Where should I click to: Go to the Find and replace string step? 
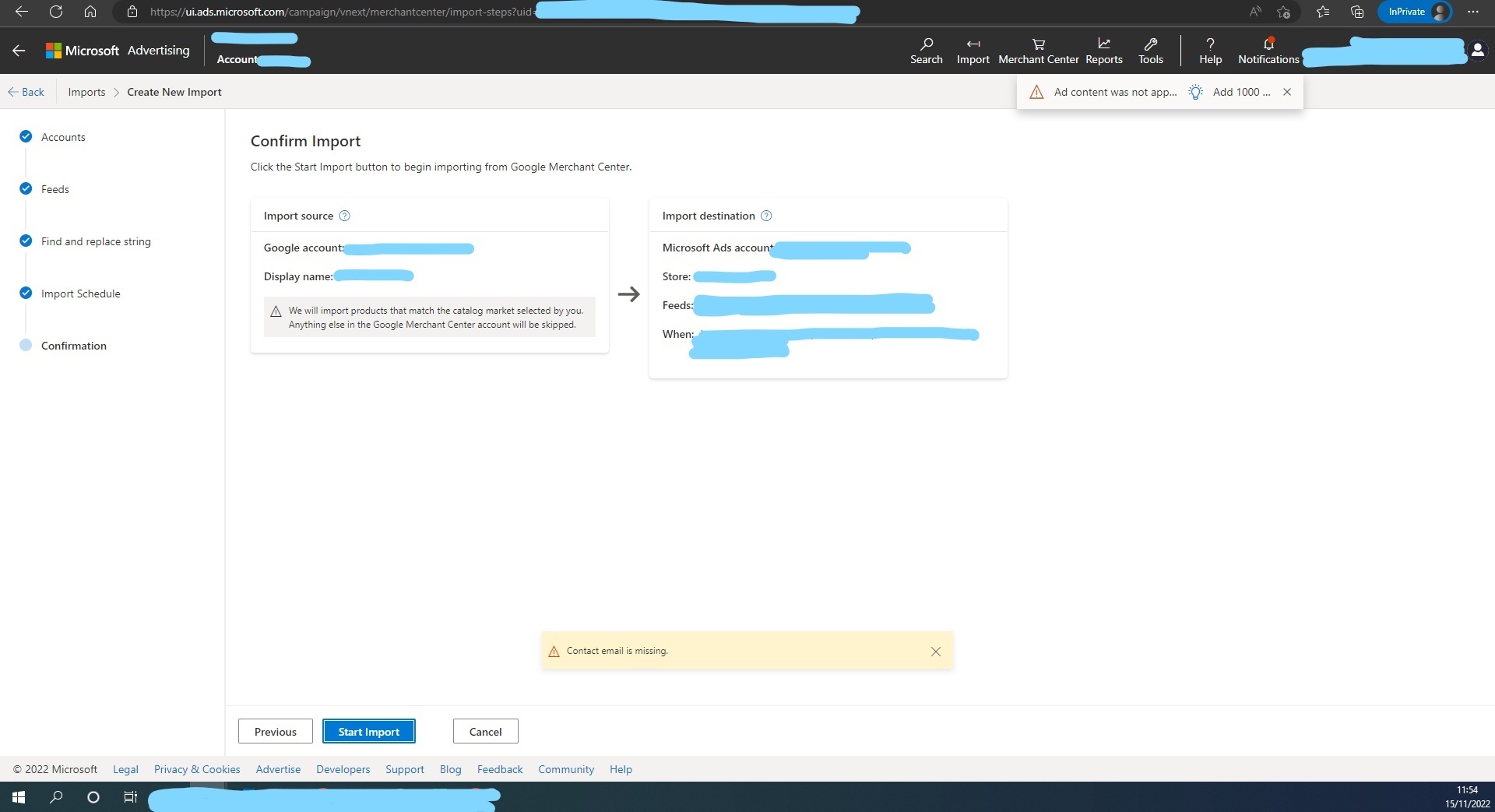(96, 241)
